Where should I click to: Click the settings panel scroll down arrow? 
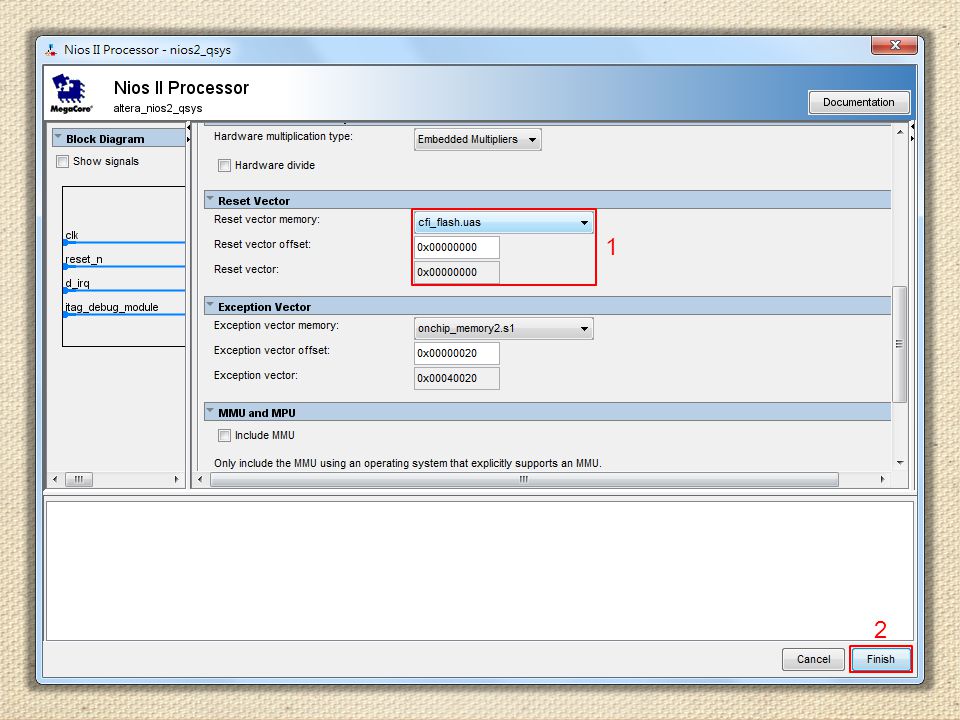(899, 463)
